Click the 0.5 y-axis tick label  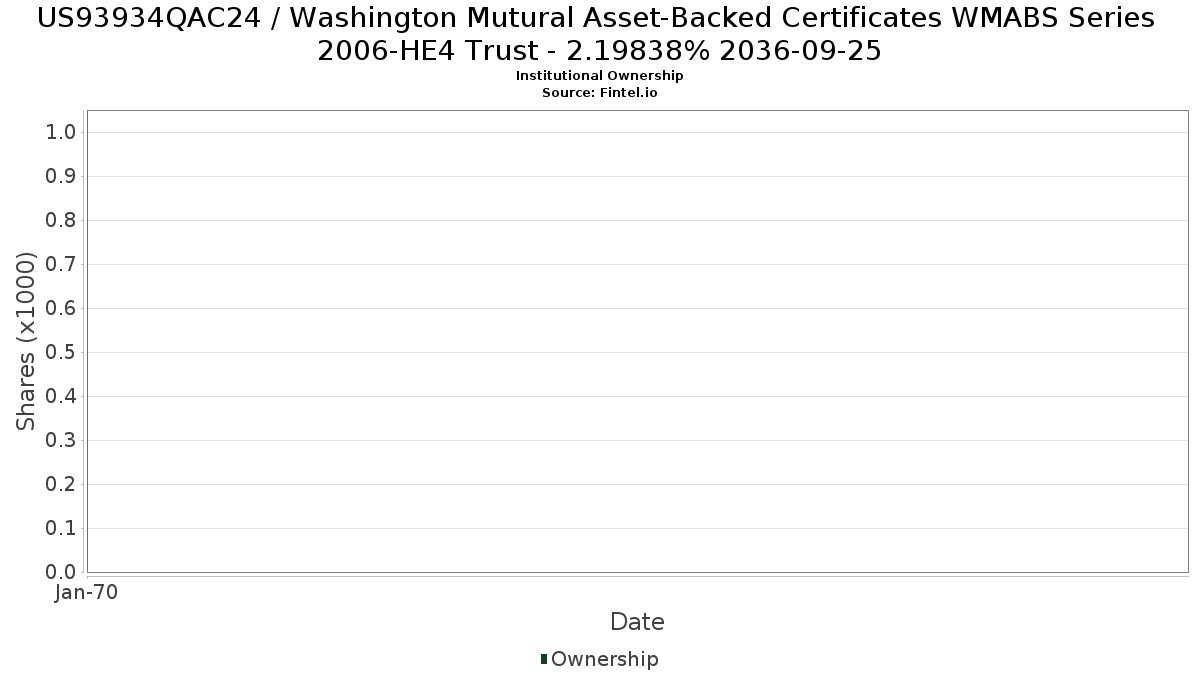(x=62, y=352)
